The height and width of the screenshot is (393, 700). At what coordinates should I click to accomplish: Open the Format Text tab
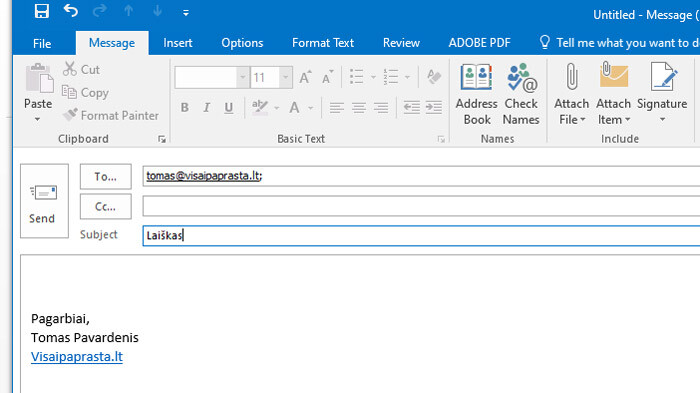pos(323,43)
